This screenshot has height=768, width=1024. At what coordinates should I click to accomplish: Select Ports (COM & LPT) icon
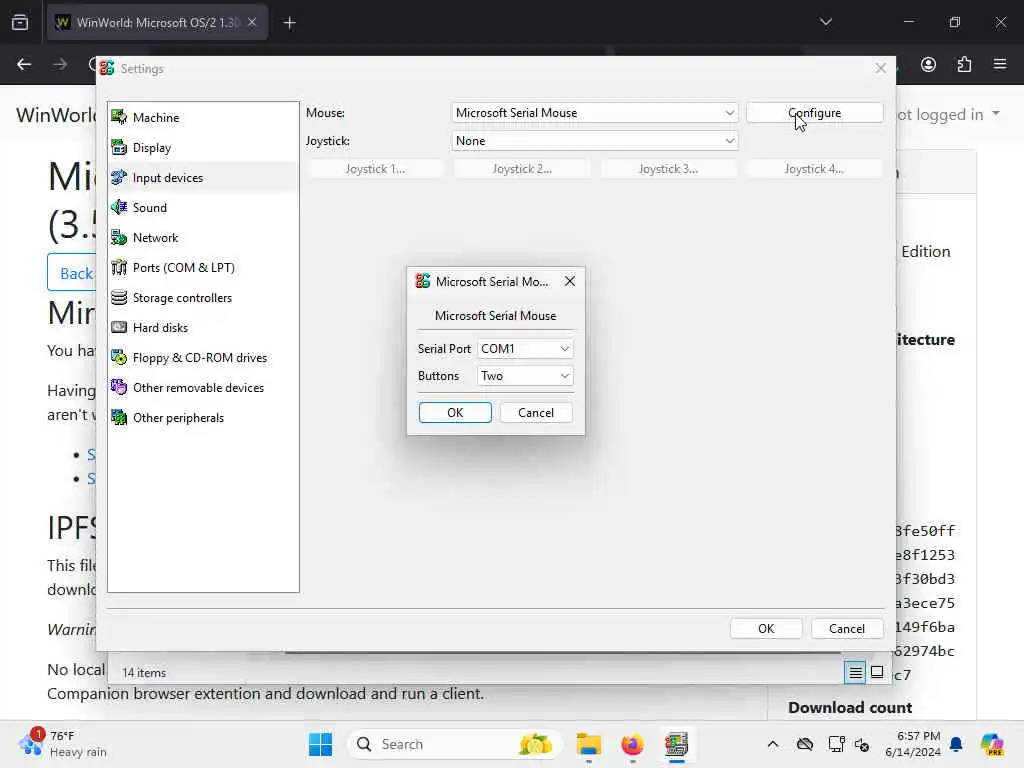click(119, 267)
